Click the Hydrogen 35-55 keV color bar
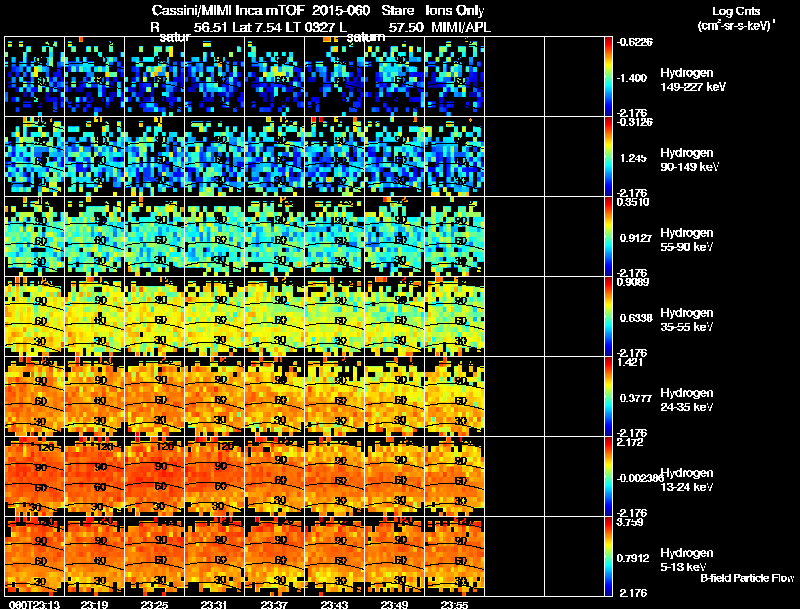Screen dimensions: 800x609 coord(608,317)
